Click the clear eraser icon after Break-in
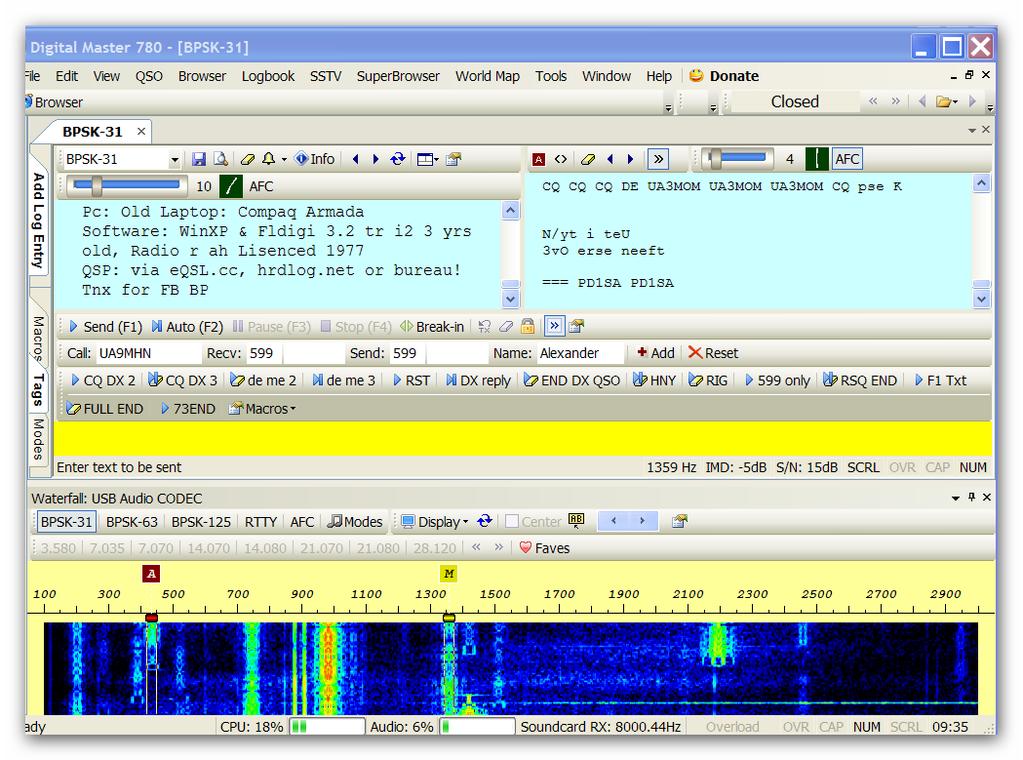This screenshot has width=1023, height=760. [506, 326]
